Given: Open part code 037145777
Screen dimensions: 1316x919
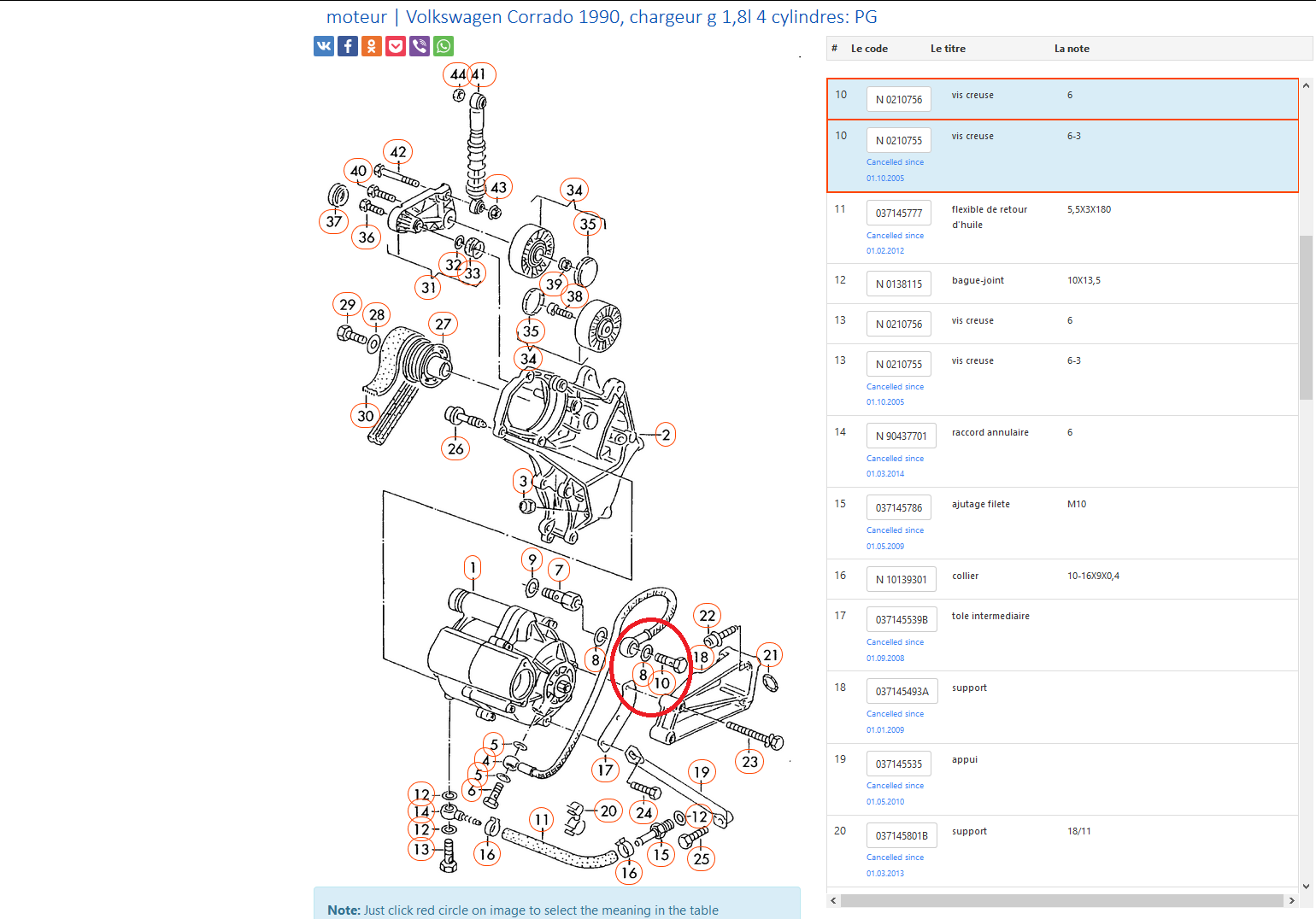Looking at the screenshot, I should pyautogui.click(x=899, y=214).
